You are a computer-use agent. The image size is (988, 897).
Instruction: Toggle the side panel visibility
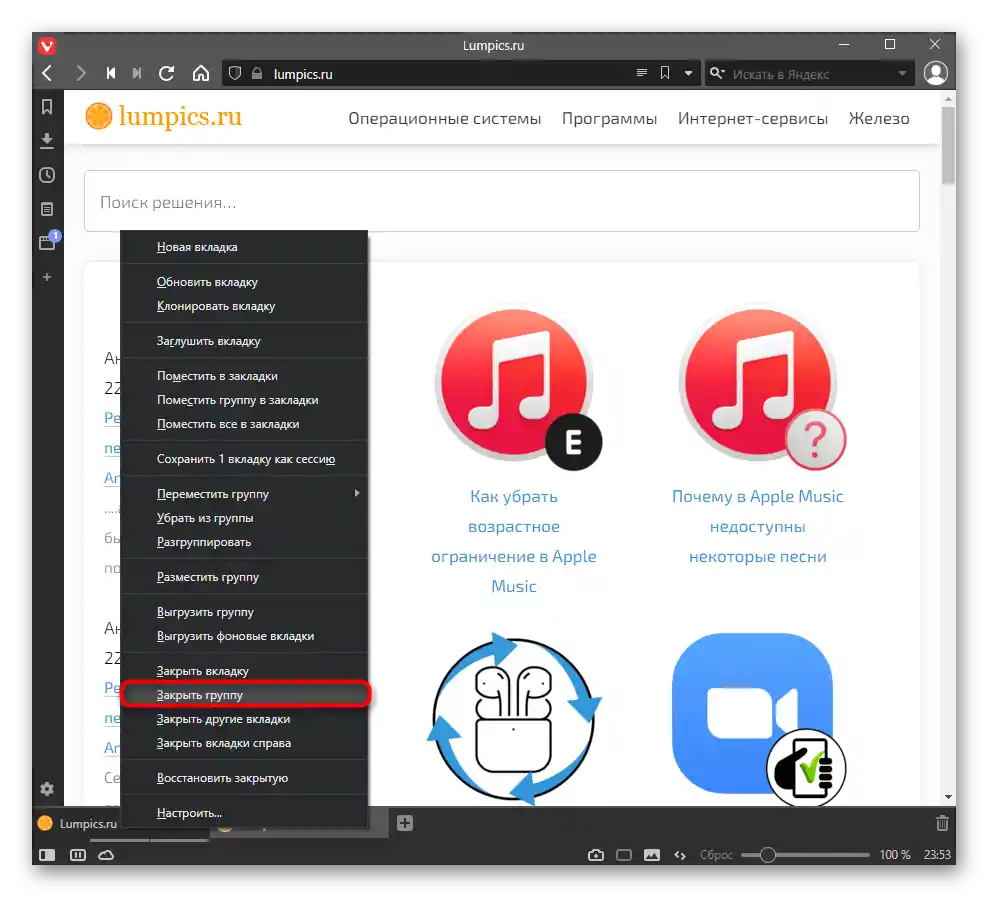(47, 855)
